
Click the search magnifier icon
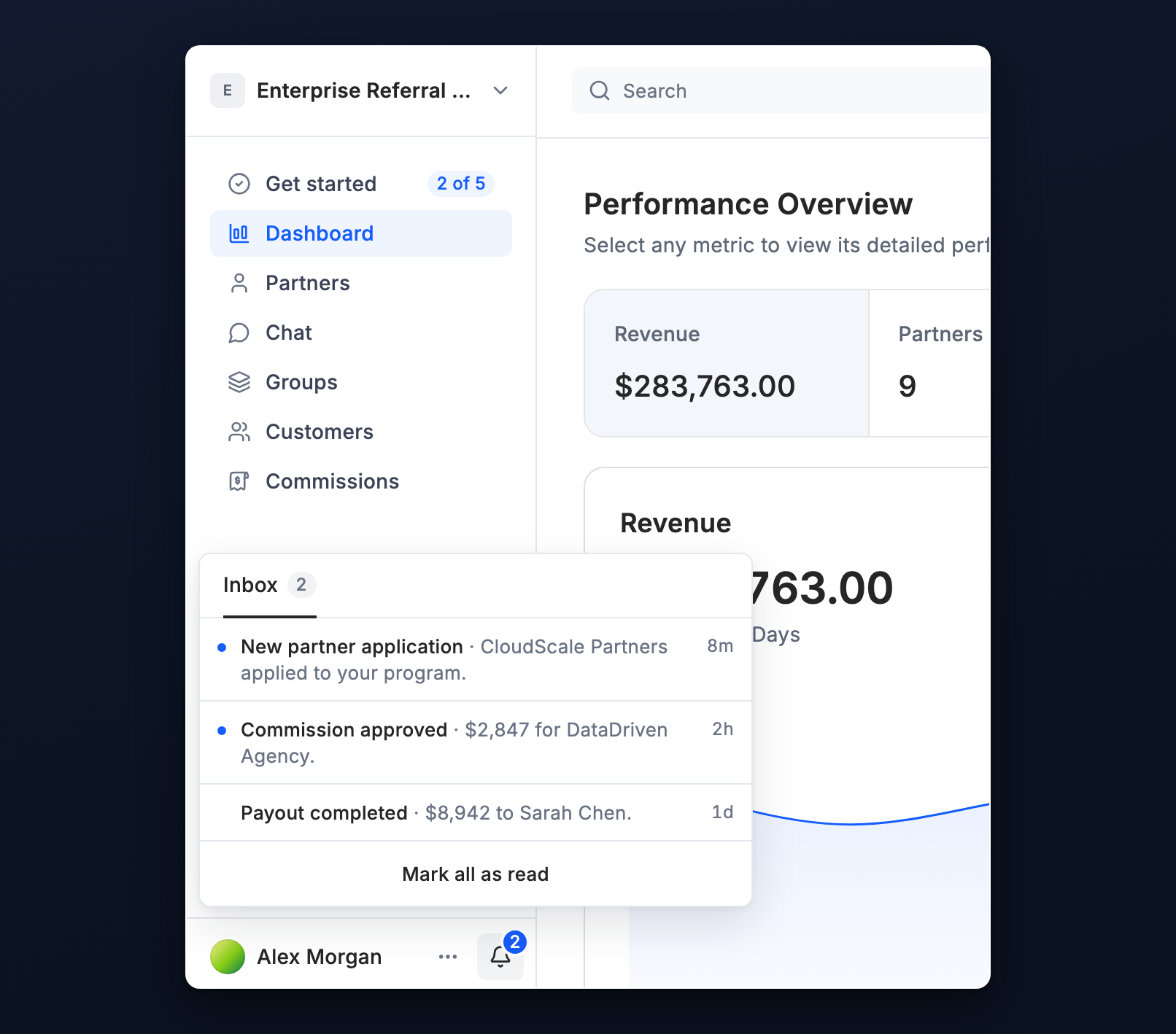tap(600, 90)
